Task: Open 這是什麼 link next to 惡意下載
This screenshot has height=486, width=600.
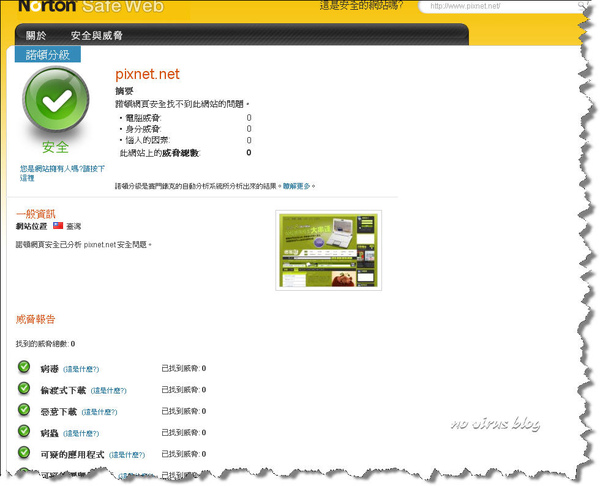Action: click(x=99, y=412)
